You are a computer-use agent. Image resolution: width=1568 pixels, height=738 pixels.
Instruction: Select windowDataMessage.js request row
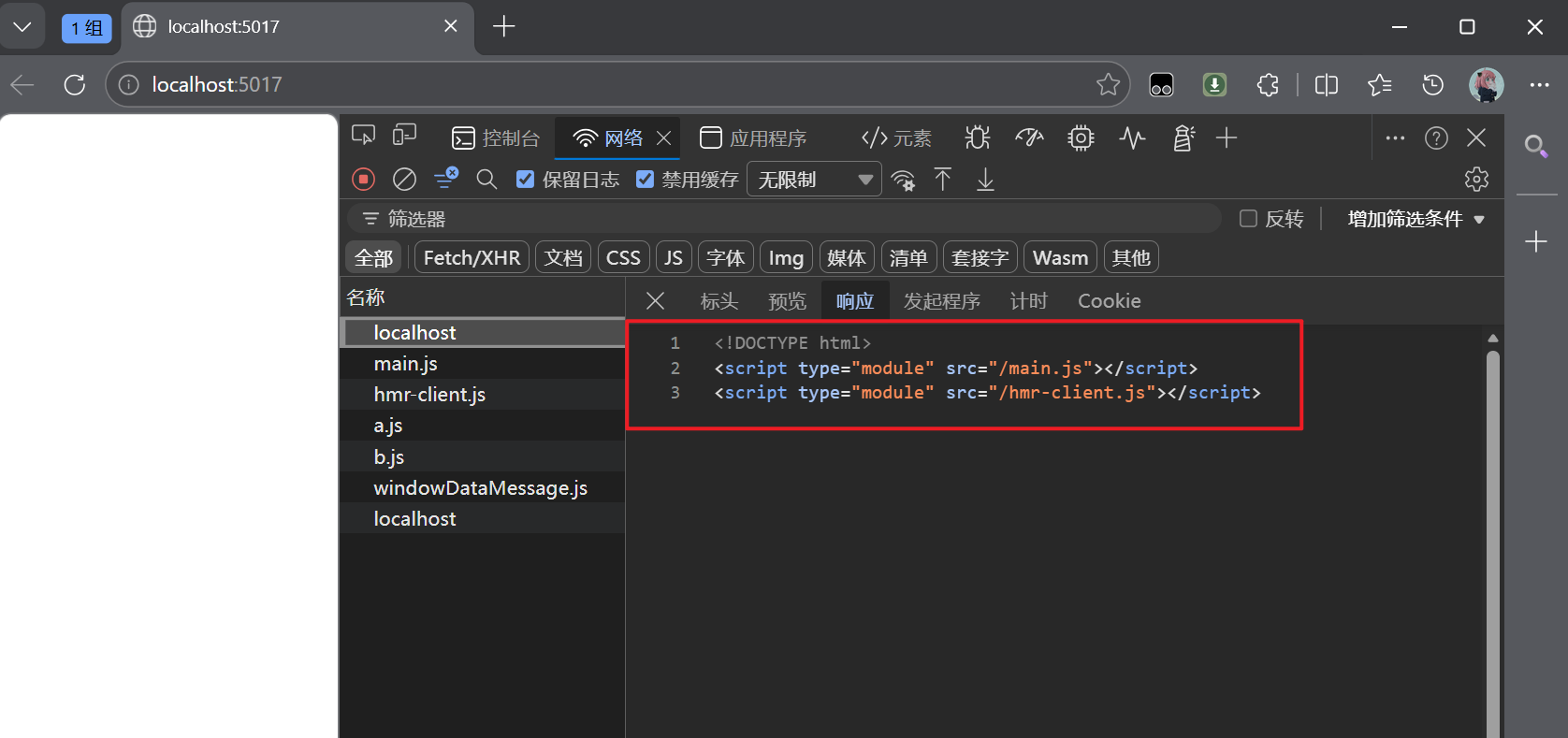(x=483, y=487)
